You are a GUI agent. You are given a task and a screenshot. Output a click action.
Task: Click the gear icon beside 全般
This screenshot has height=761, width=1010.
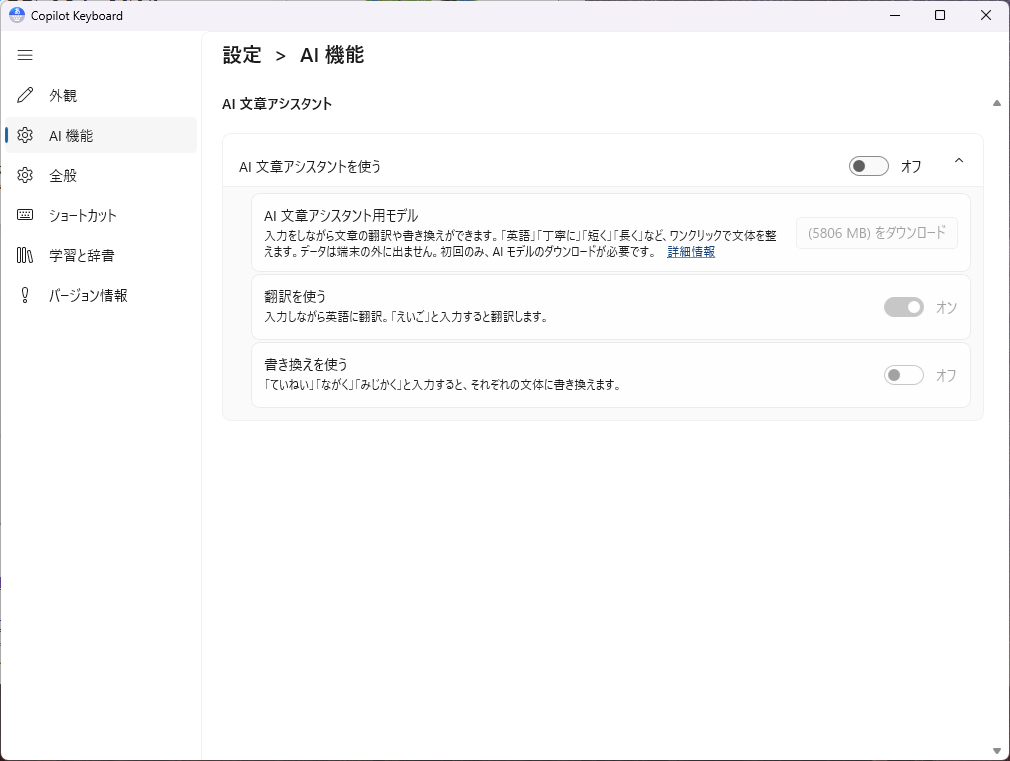click(25, 175)
